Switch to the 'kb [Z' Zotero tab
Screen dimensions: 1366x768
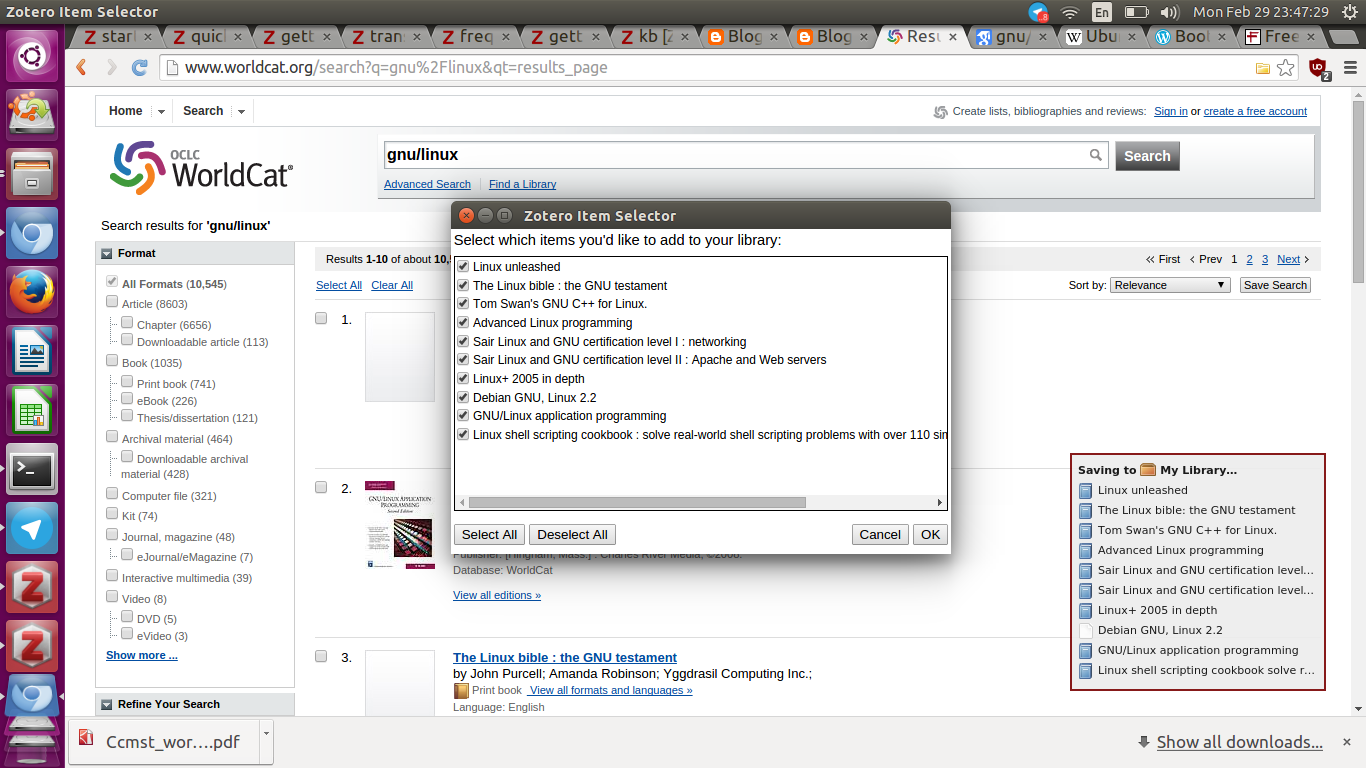pyautogui.click(x=656, y=37)
